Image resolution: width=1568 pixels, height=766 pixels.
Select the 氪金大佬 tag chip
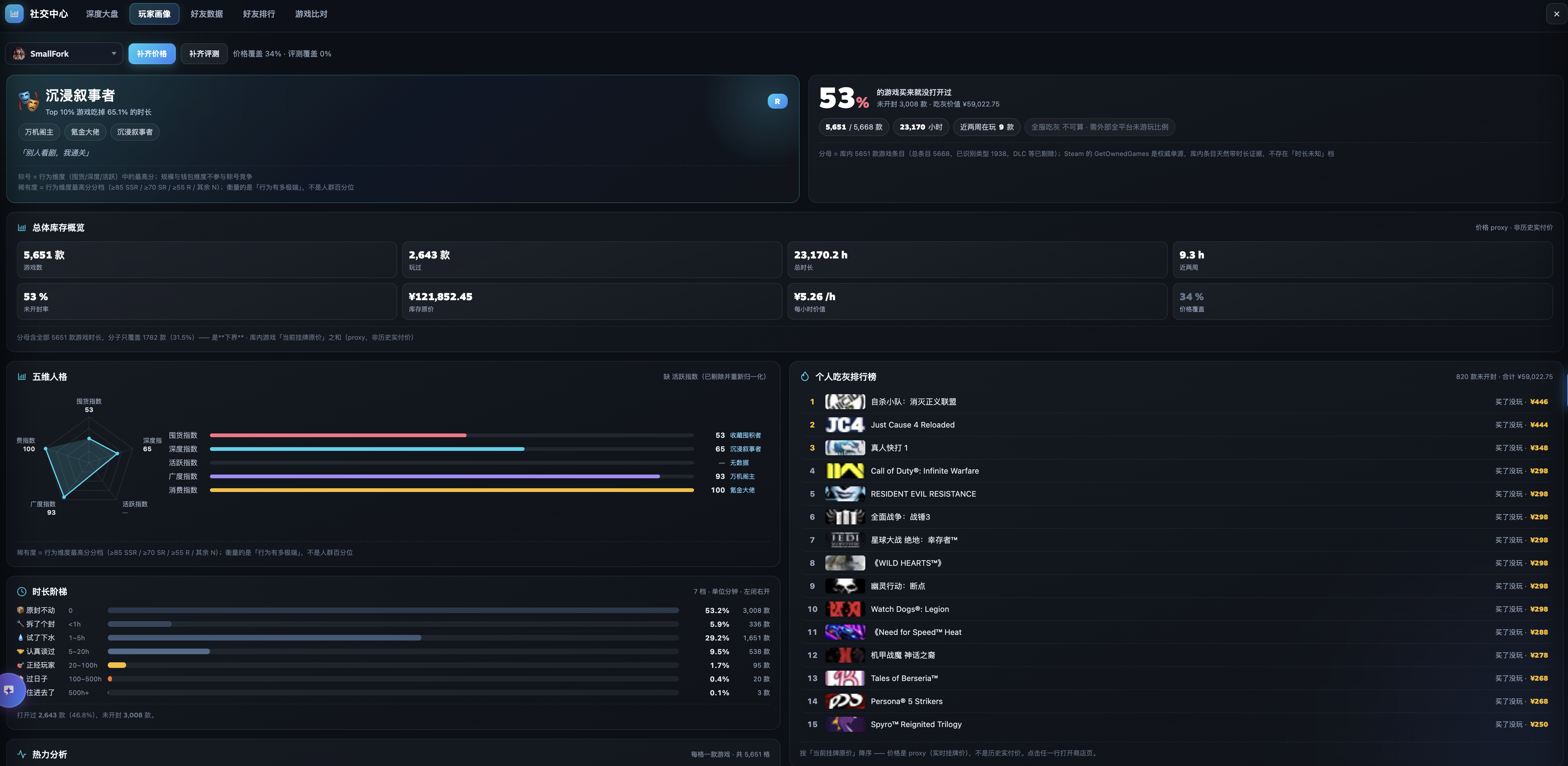[x=85, y=132]
